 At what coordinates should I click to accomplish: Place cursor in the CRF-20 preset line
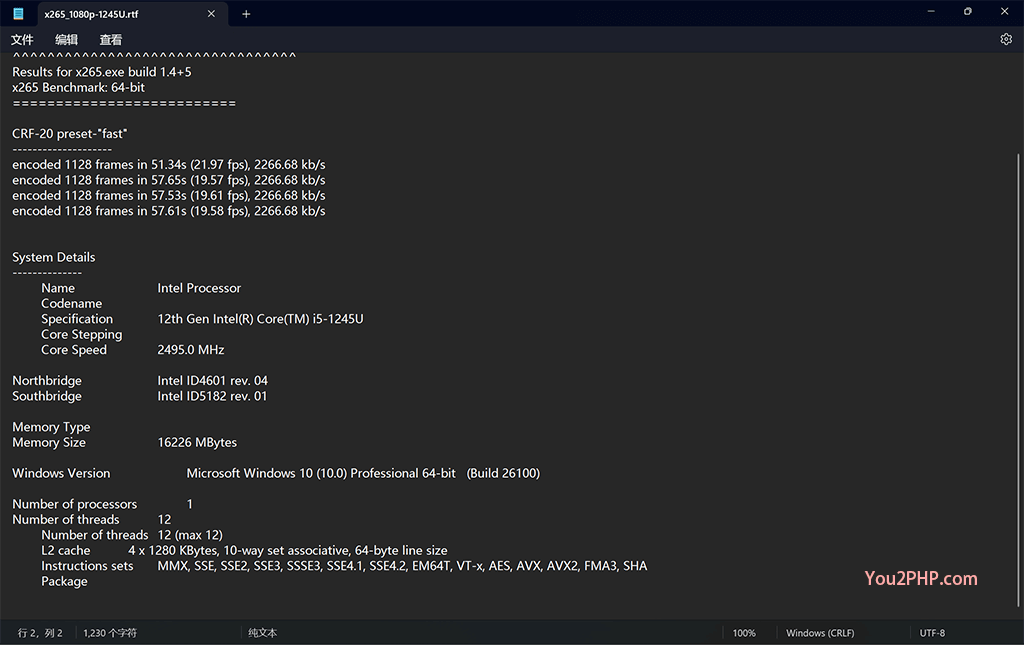pyautogui.click(x=70, y=133)
